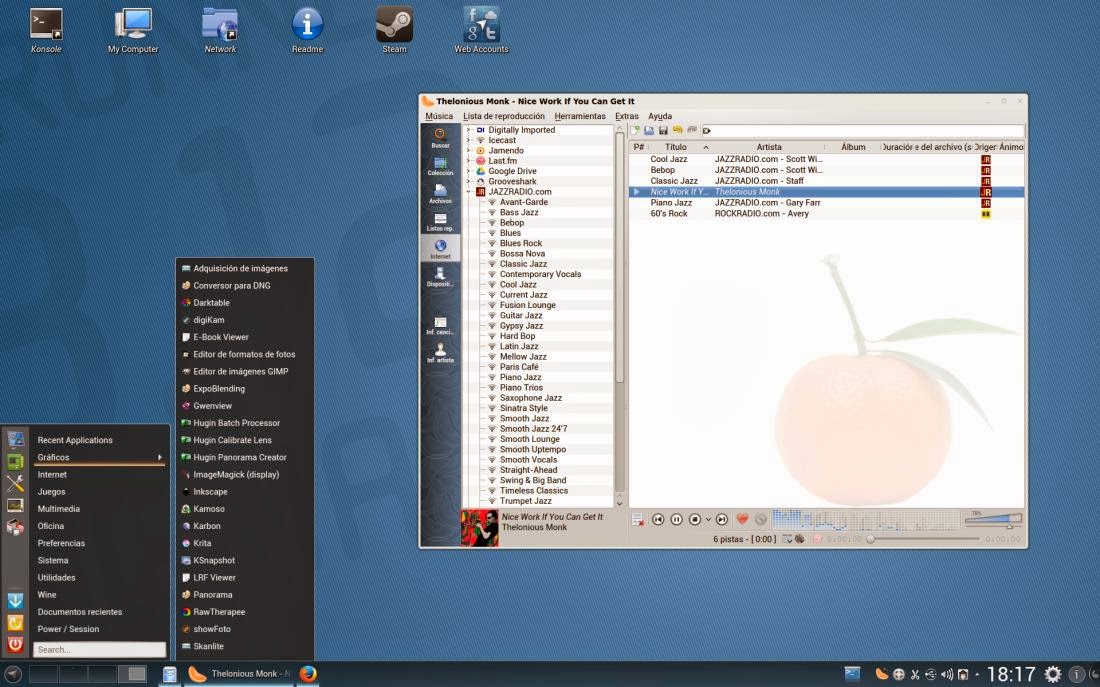Open Firefox from the taskbar
Image resolution: width=1100 pixels, height=687 pixels.
tap(308, 674)
